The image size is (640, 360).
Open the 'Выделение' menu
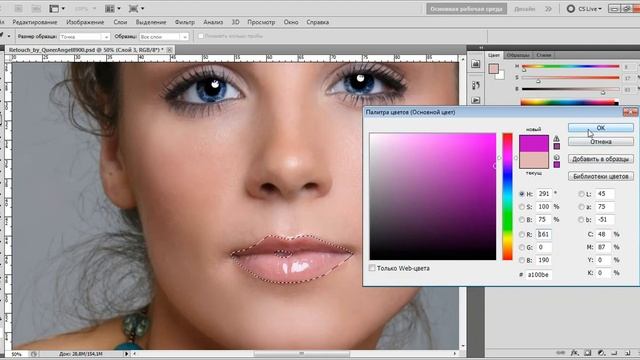tap(151, 22)
